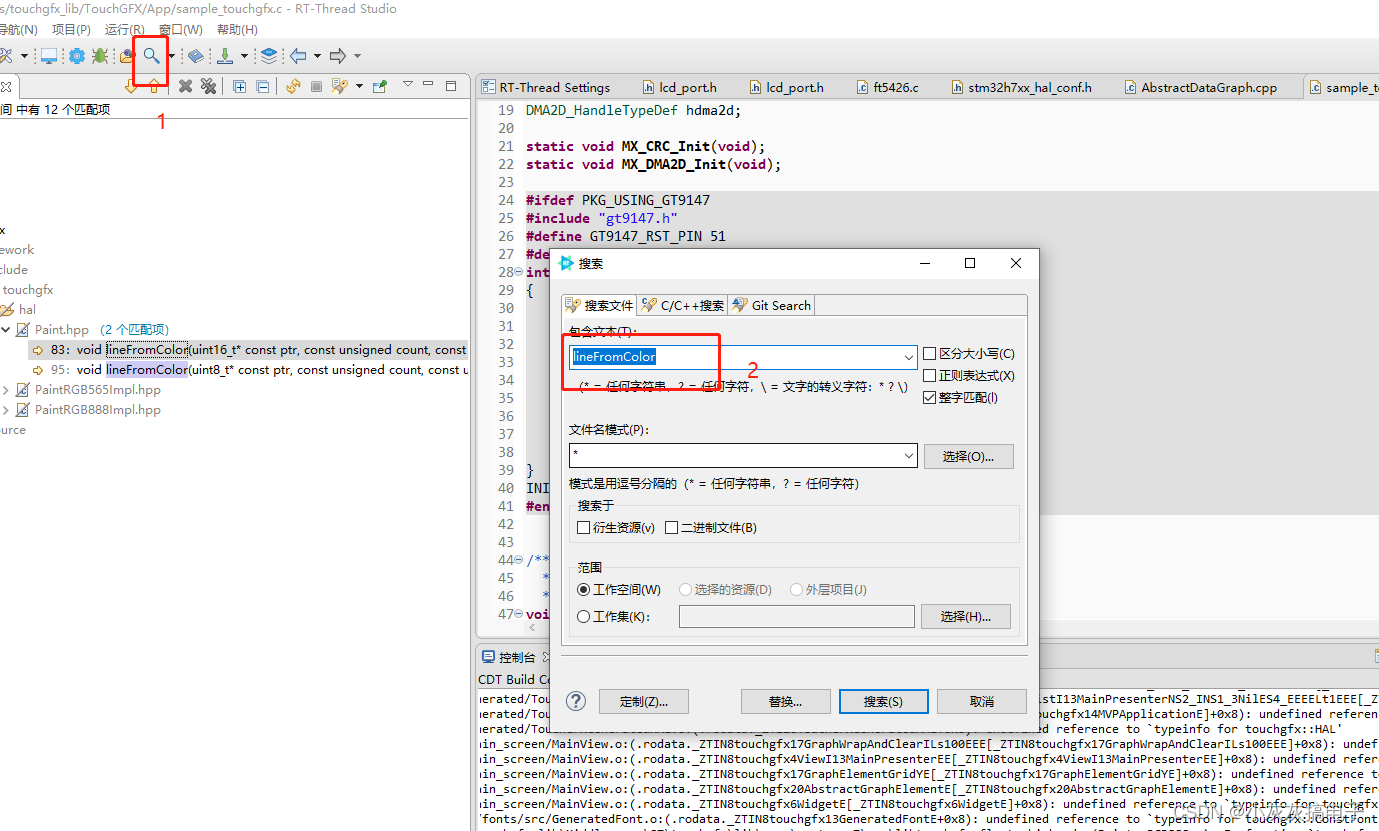Open back navigation history dropdown
This screenshot has width=1379, height=831.
tap(317, 56)
